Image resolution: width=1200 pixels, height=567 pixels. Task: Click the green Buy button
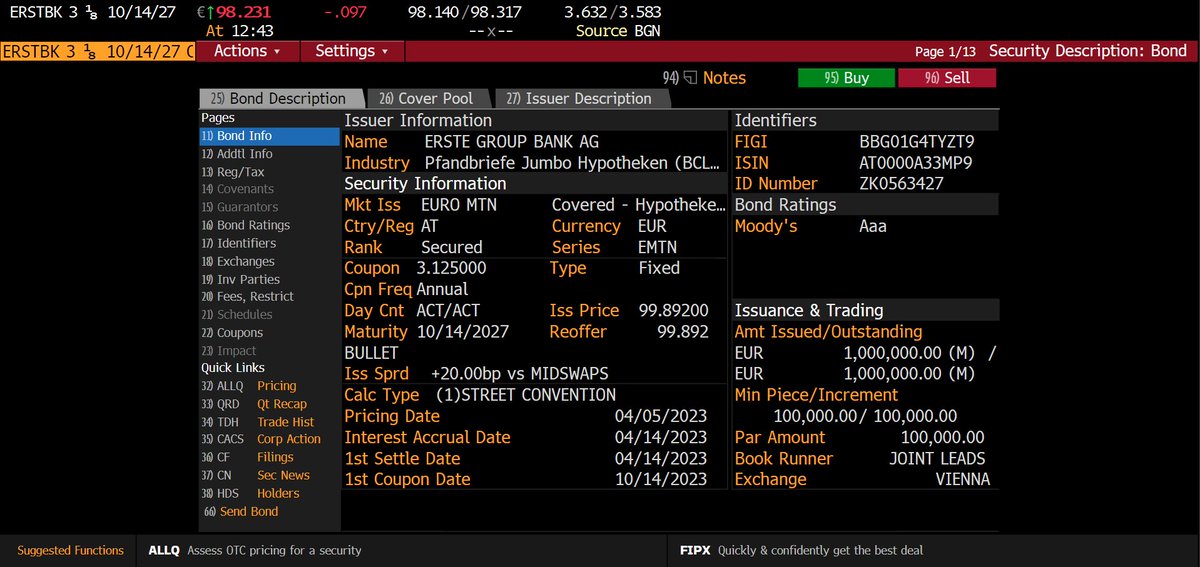846,78
